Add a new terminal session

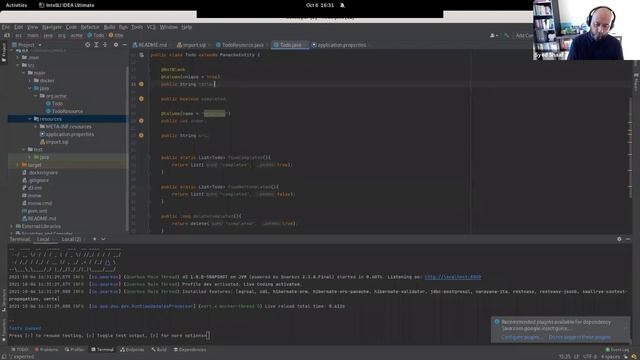(x=94, y=239)
